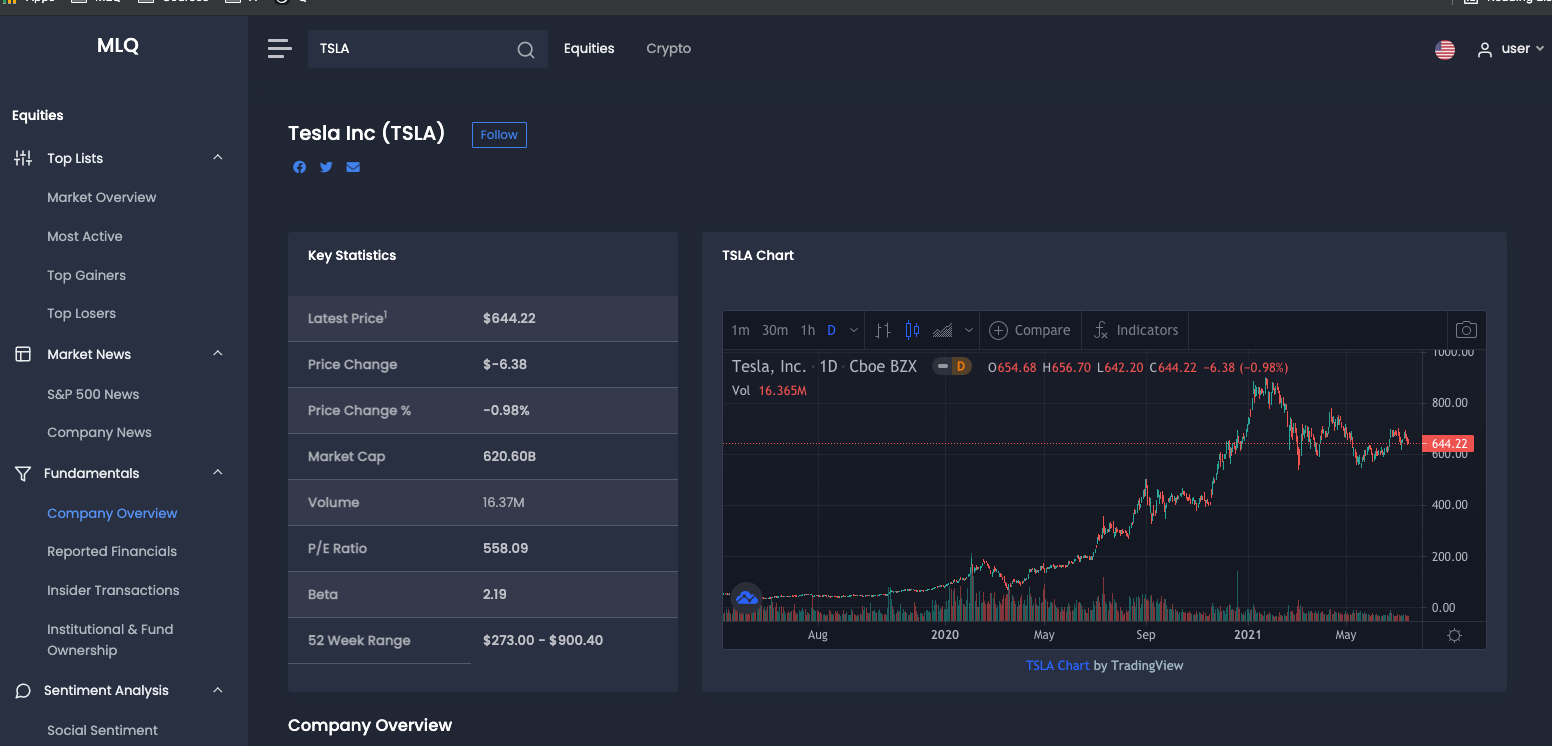Click the Market Cap value 620.60B
Screen dimensions: 1552x746
pos(509,456)
